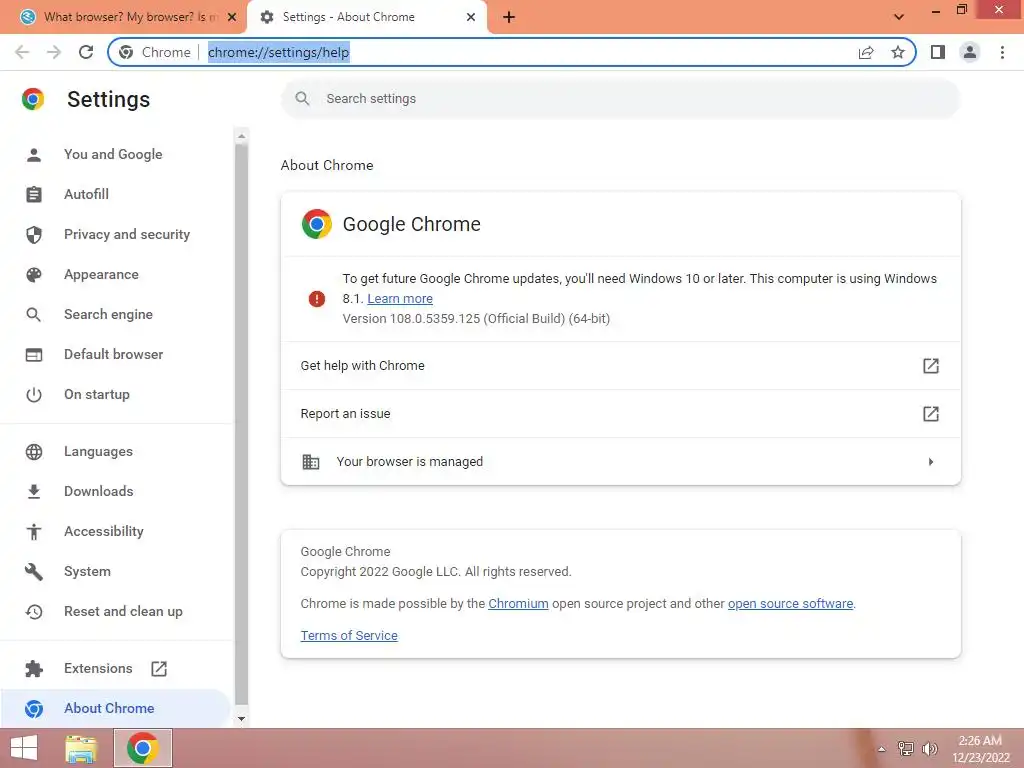Expand Your browser is managed arrow

[931, 462]
